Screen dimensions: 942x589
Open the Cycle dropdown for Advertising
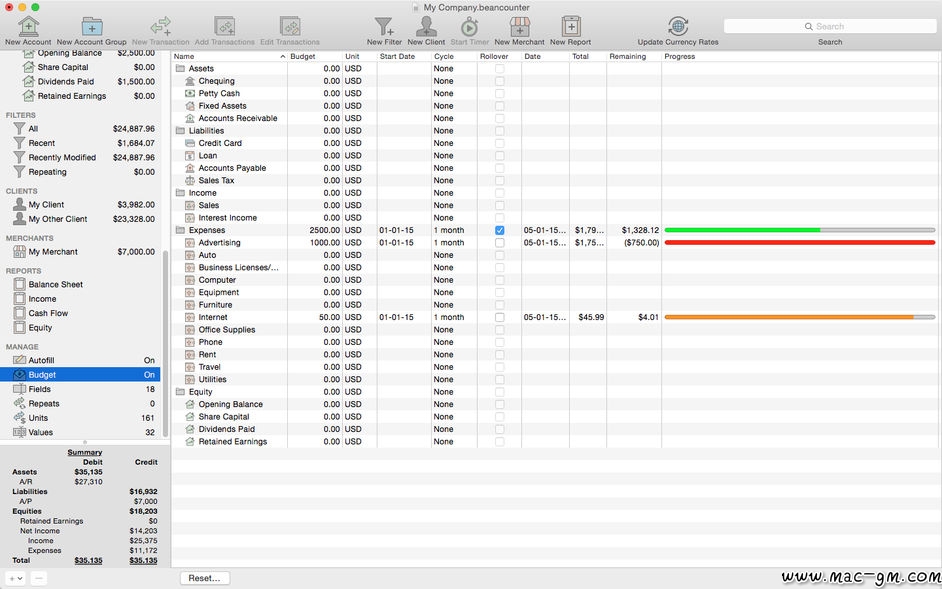click(x=454, y=243)
